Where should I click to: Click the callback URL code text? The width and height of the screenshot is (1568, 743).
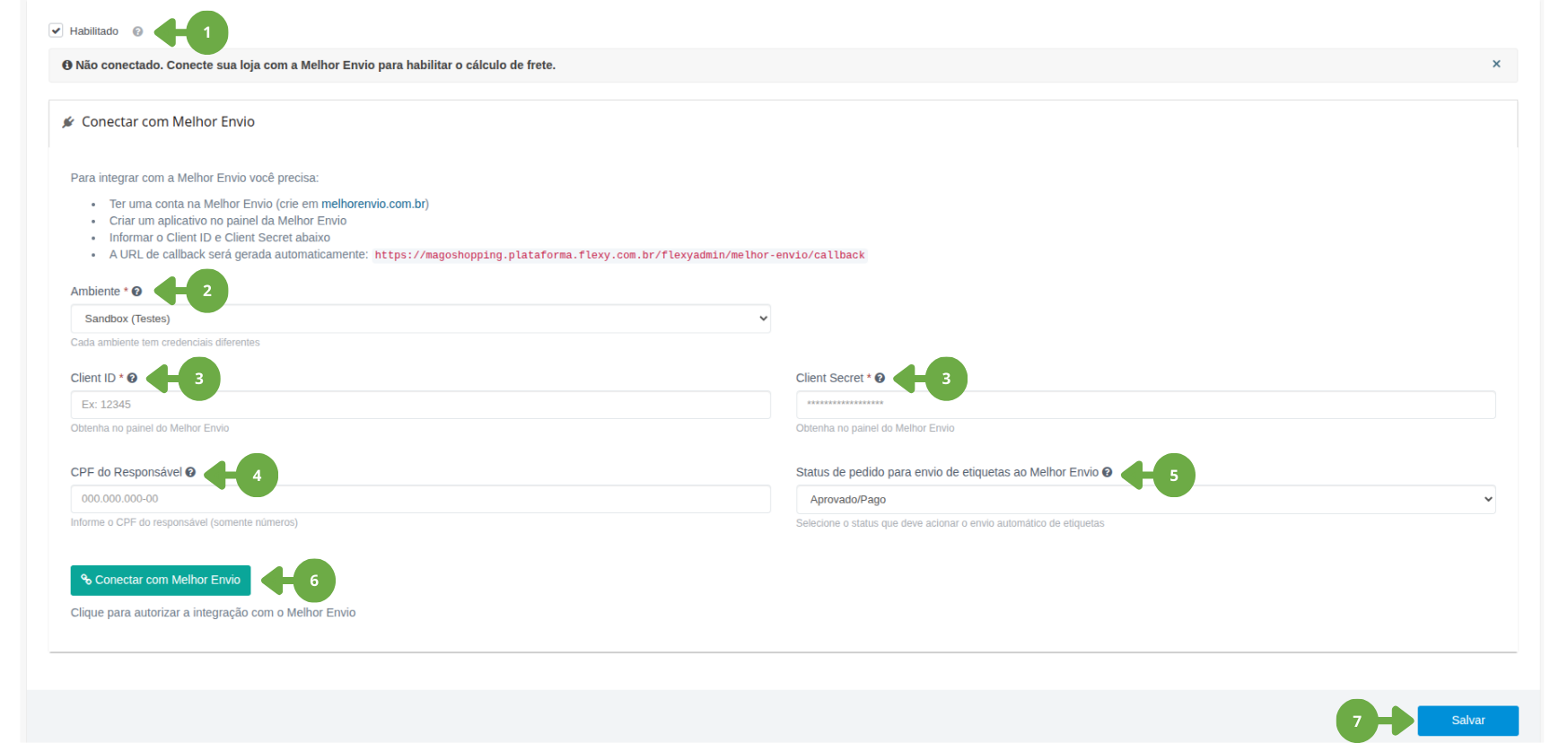(x=619, y=256)
